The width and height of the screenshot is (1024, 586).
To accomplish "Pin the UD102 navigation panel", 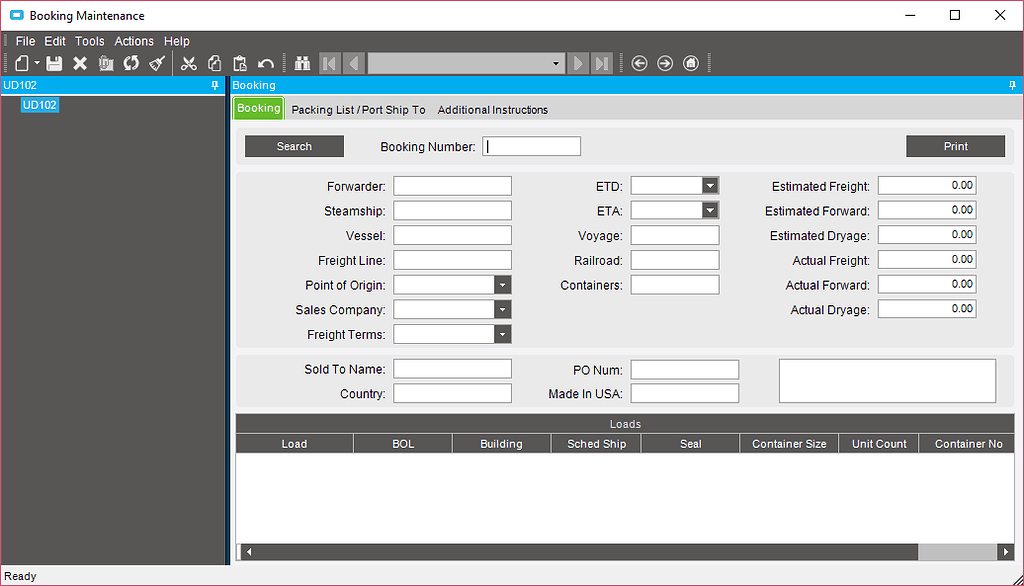I will (x=213, y=85).
